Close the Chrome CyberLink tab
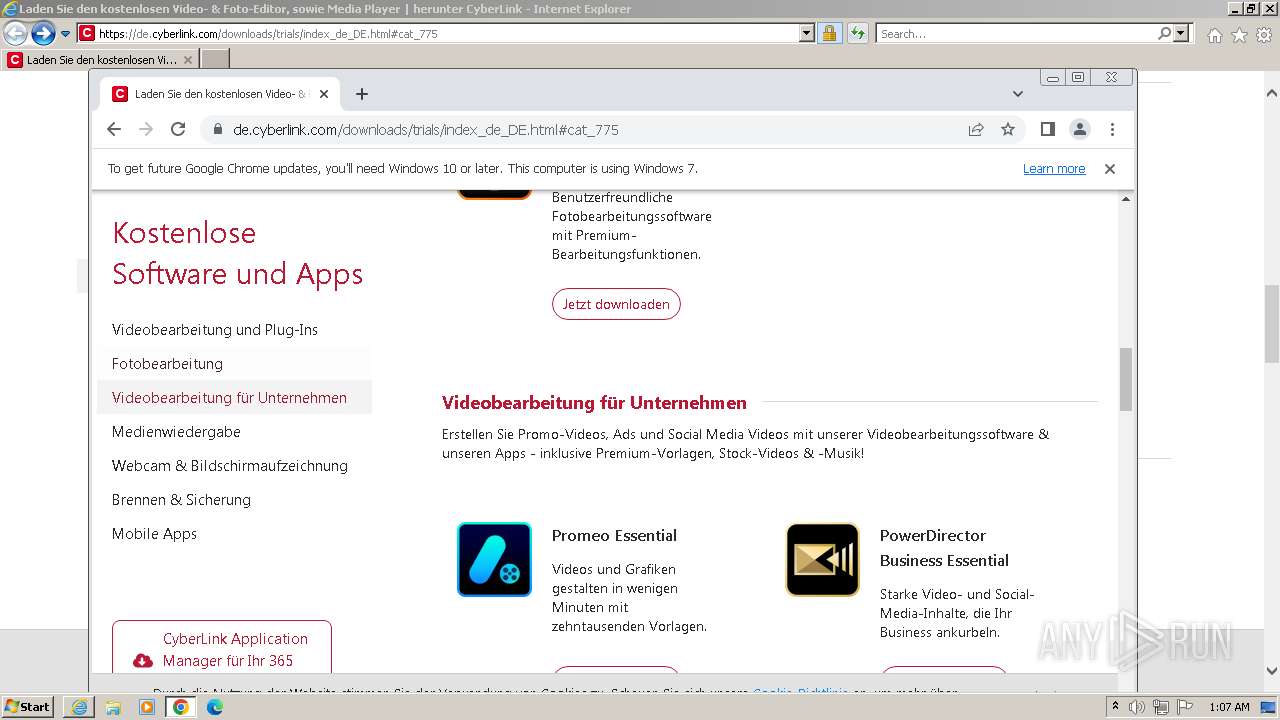1280x720 pixels. point(324,94)
